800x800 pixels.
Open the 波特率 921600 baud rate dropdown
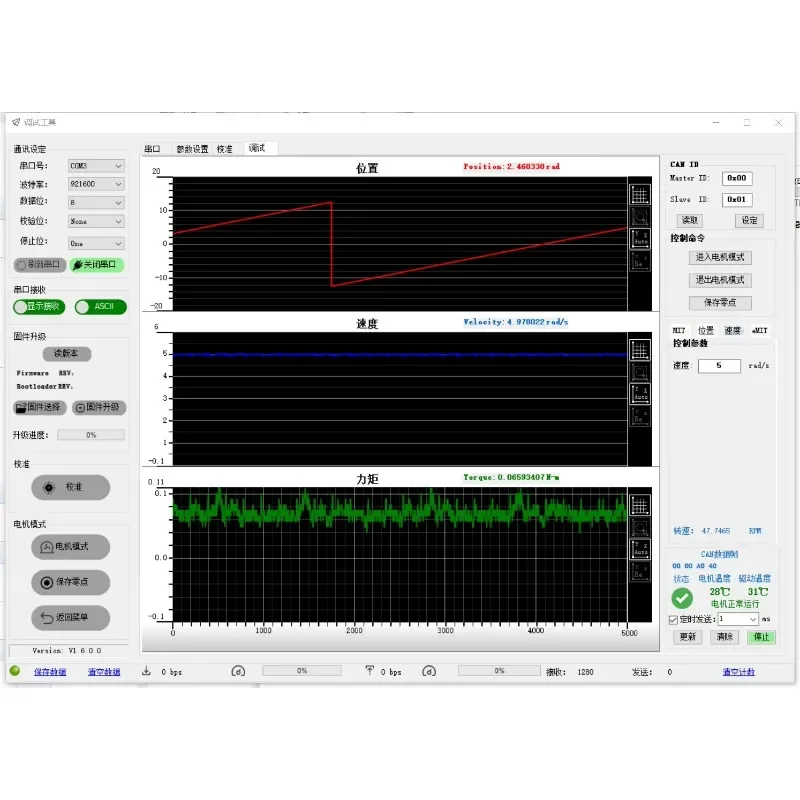pyautogui.click(x=96, y=184)
